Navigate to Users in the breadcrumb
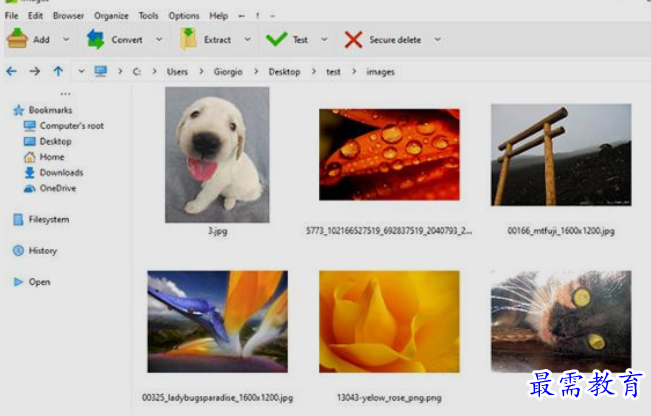Image resolution: width=651 pixels, height=416 pixels. 177,72
